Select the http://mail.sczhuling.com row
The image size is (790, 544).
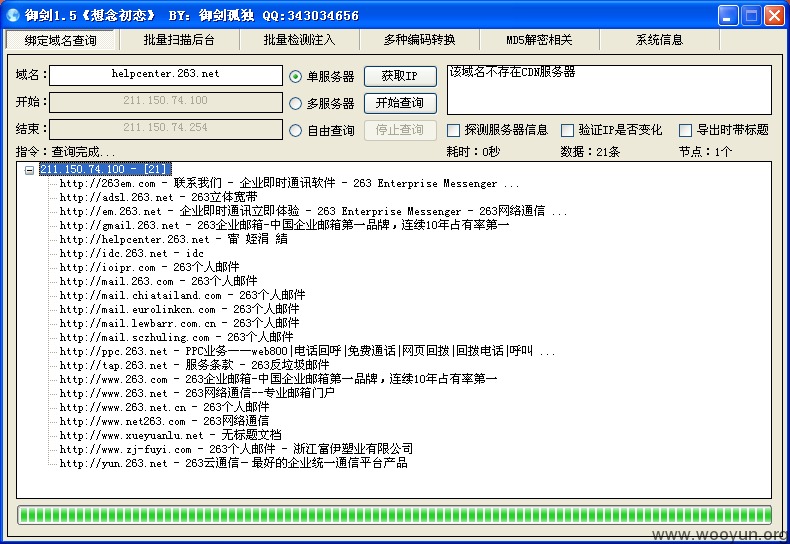[x=176, y=337]
